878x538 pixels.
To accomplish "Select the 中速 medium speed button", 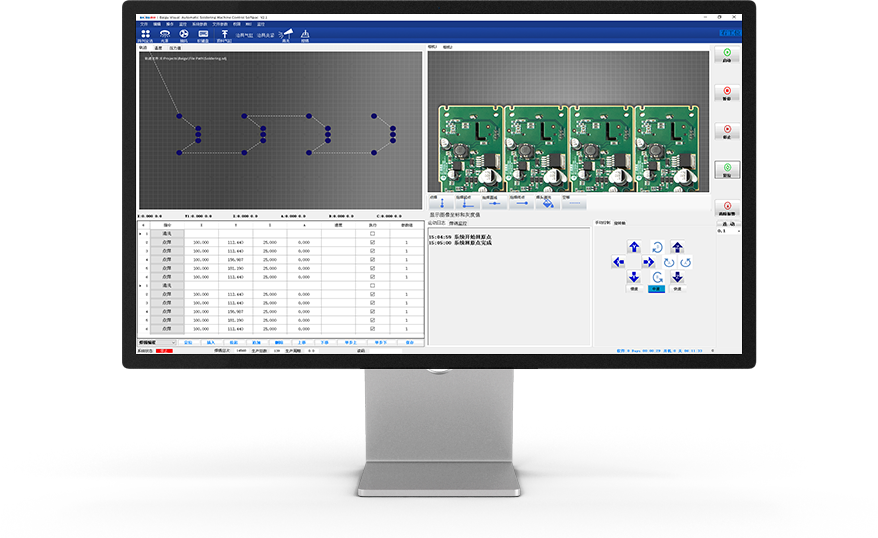I will tap(656, 288).
